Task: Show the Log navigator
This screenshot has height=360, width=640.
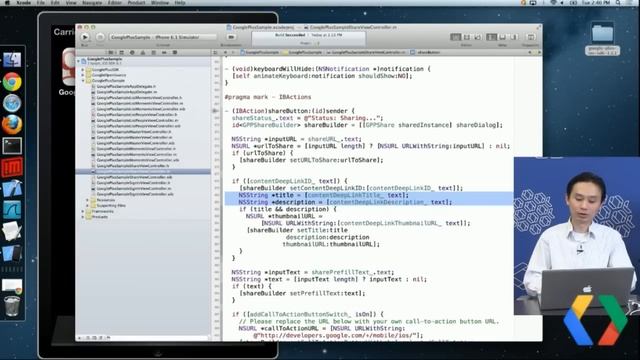Action: [x=174, y=53]
